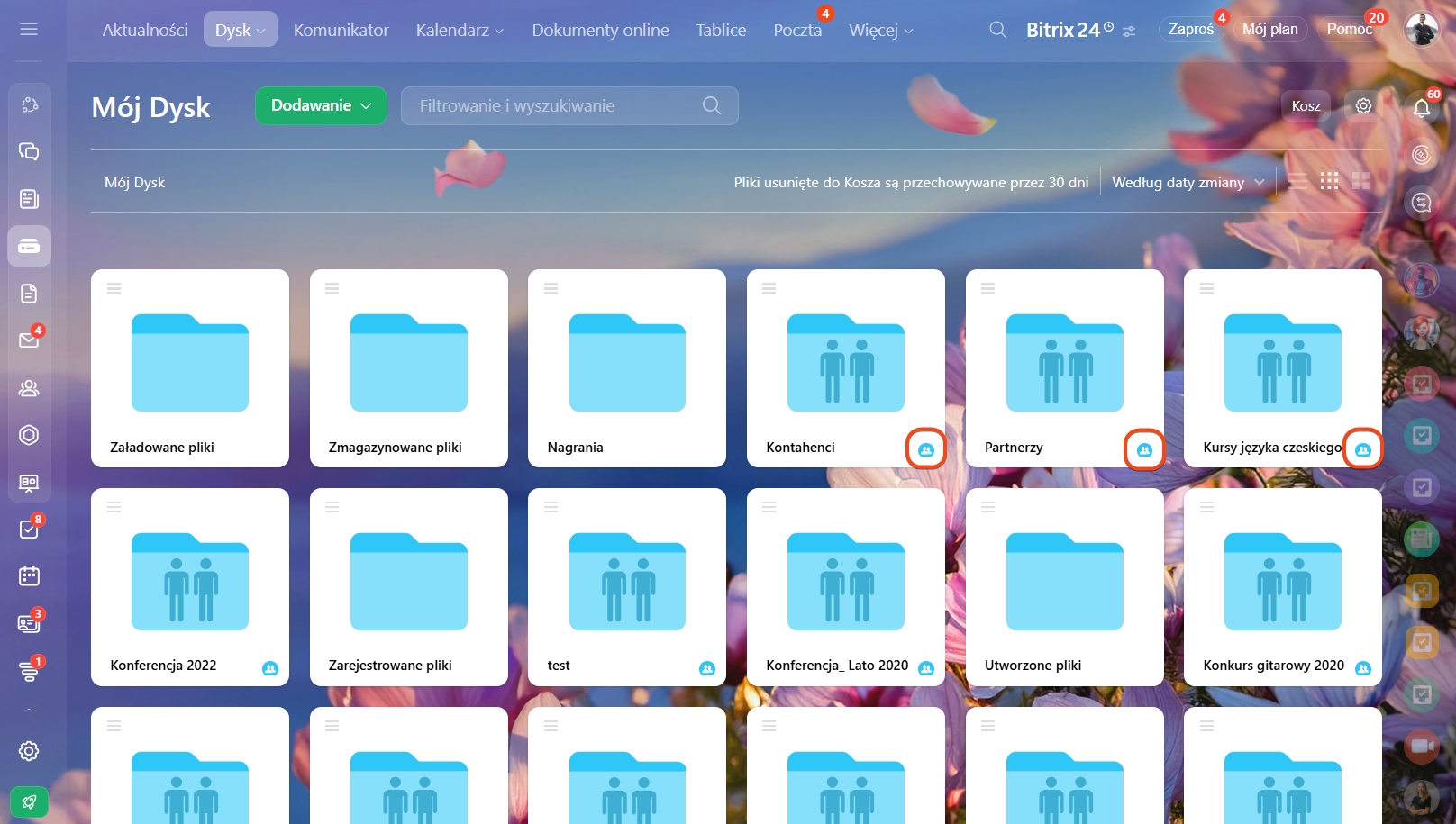1456x824 pixels.
Task: Switch to small grid view layout
Action: point(1329,181)
